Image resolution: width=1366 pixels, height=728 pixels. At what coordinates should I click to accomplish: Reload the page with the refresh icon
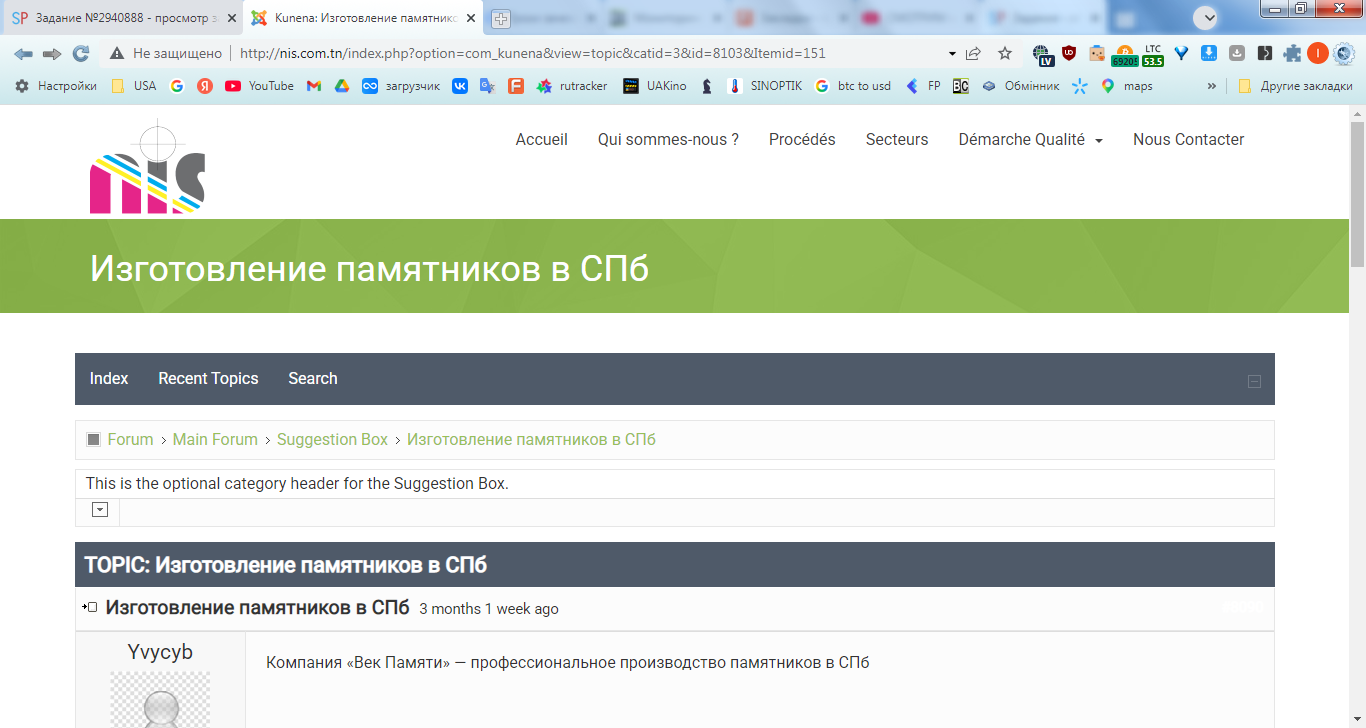point(81,53)
